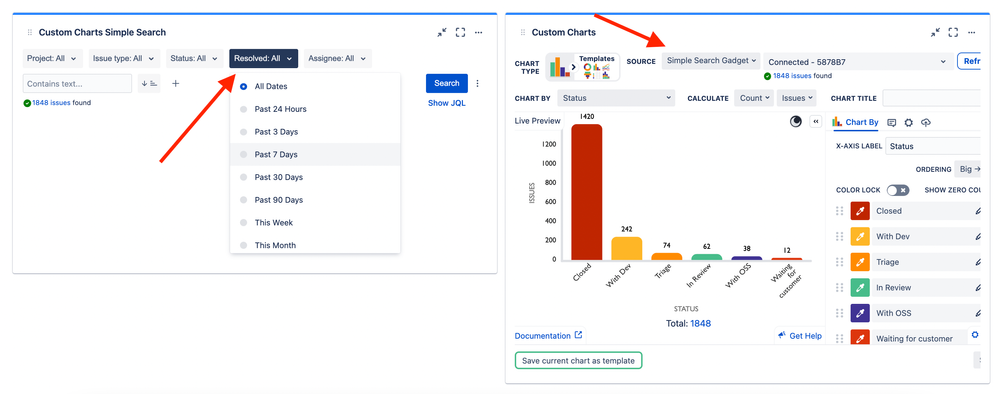Open the chart description comment-icon tab

tap(891, 122)
